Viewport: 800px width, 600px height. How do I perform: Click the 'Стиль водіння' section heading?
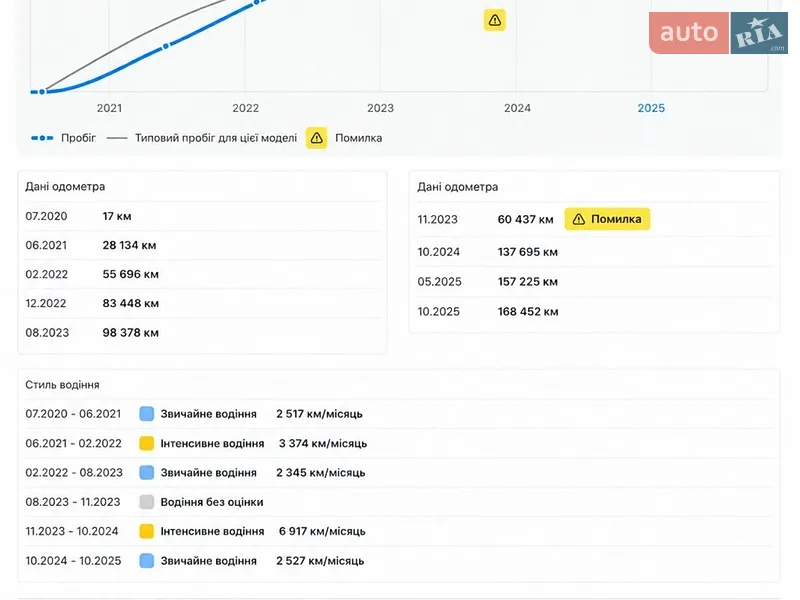click(x=62, y=385)
